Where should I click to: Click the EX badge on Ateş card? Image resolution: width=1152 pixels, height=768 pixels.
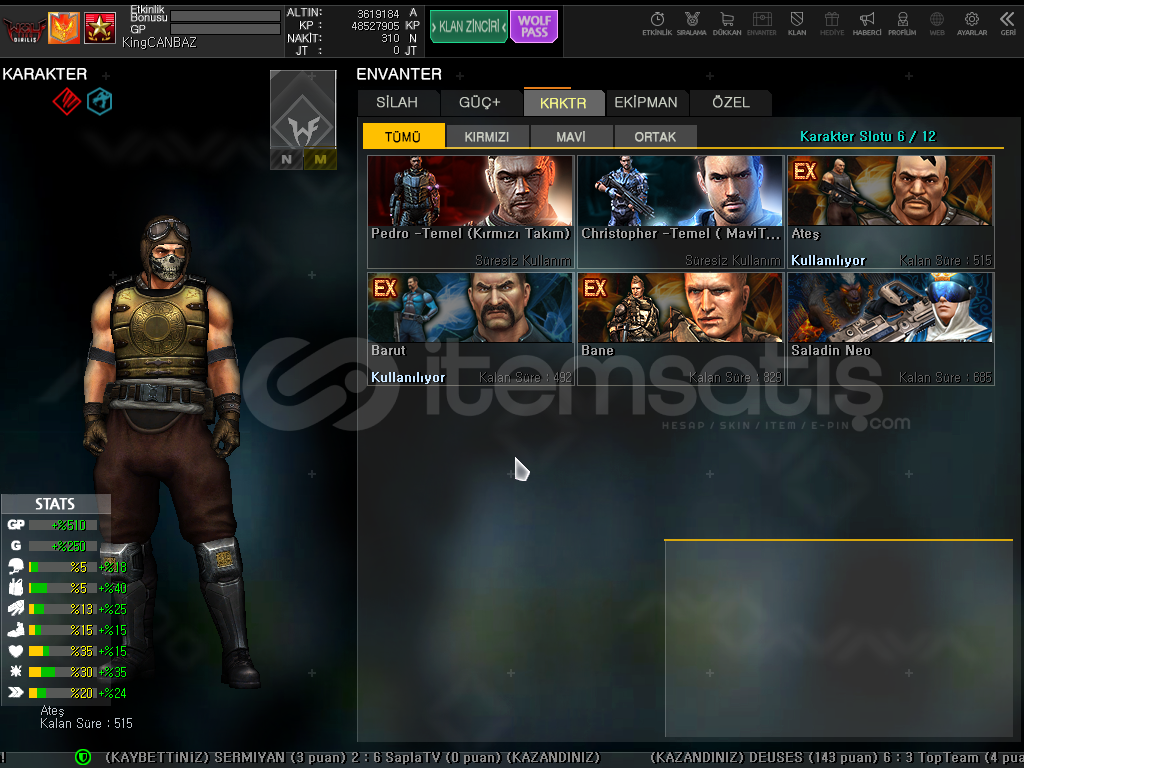[x=805, y=172]
